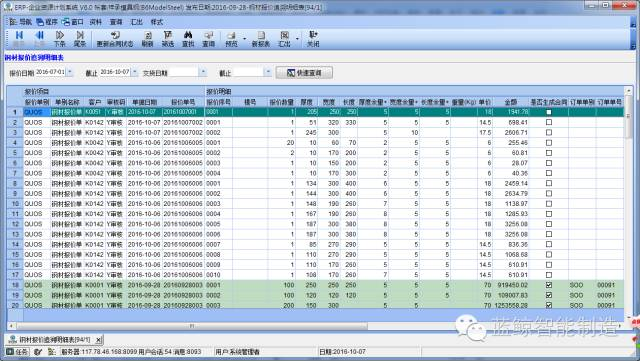Click the 报价日期 2016-07-01 date field

(x=50, y=72)
